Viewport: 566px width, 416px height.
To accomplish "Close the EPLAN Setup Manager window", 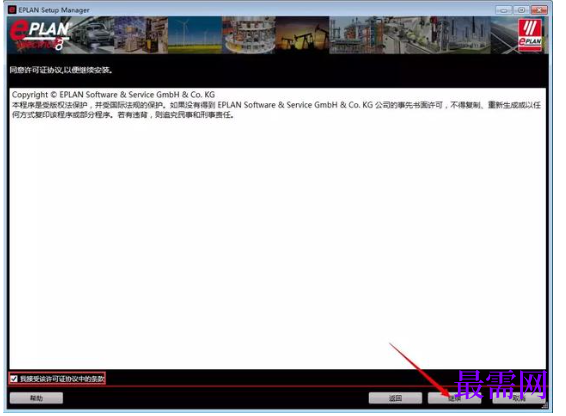I will (539, 10).
